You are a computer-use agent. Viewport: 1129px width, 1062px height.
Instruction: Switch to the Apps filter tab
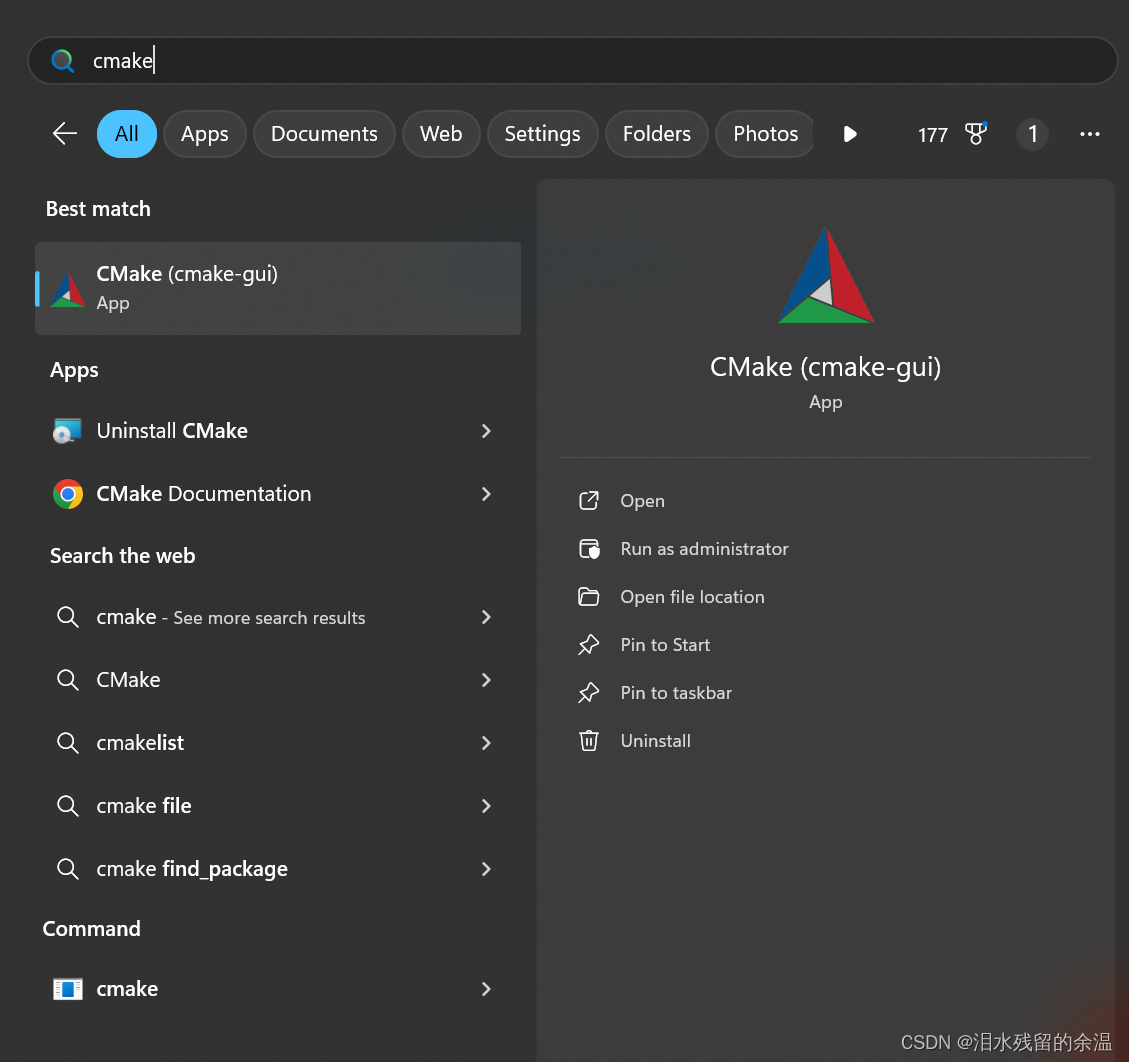pyautogui.click(x=204, y=134)
